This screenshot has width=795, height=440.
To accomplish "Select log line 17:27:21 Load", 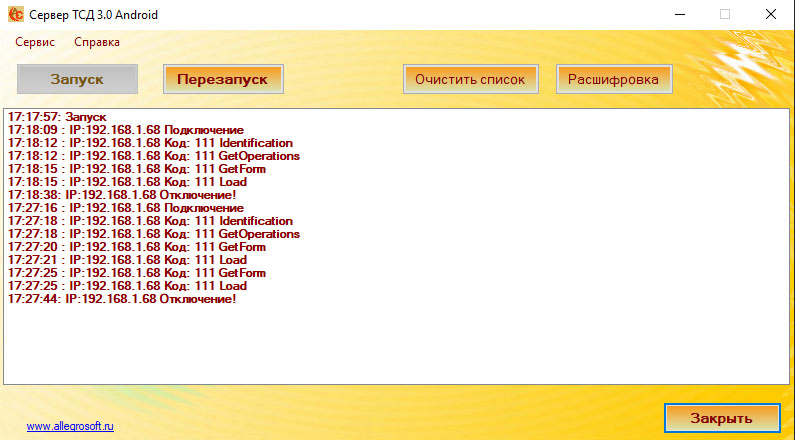I will tap(127, 260).
